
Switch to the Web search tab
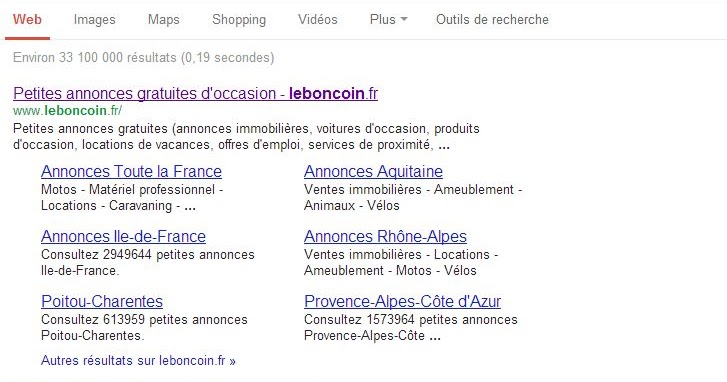tap(27, 19)
